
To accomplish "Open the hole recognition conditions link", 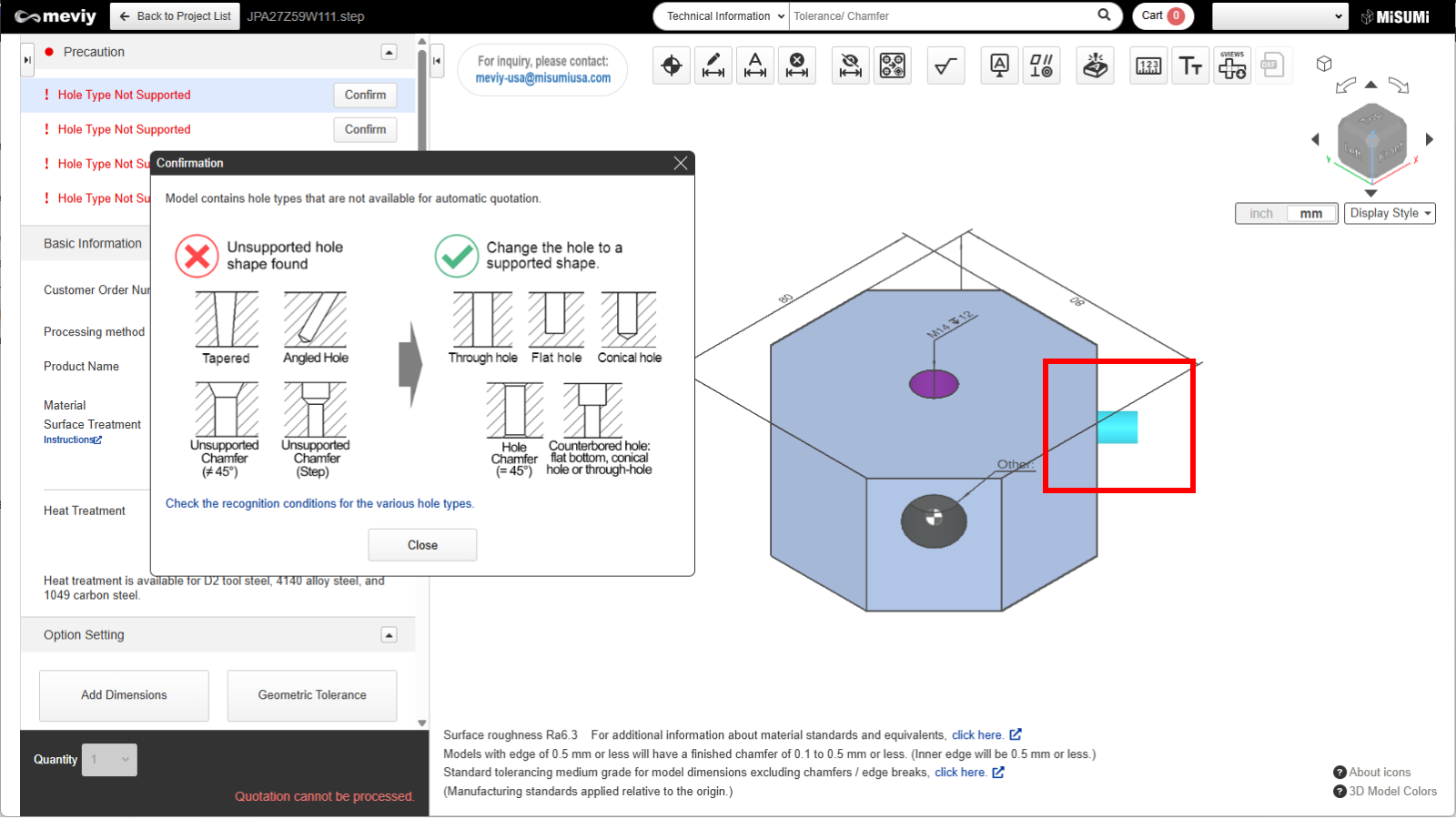I will pyautogui.click(x=319, y=504).
